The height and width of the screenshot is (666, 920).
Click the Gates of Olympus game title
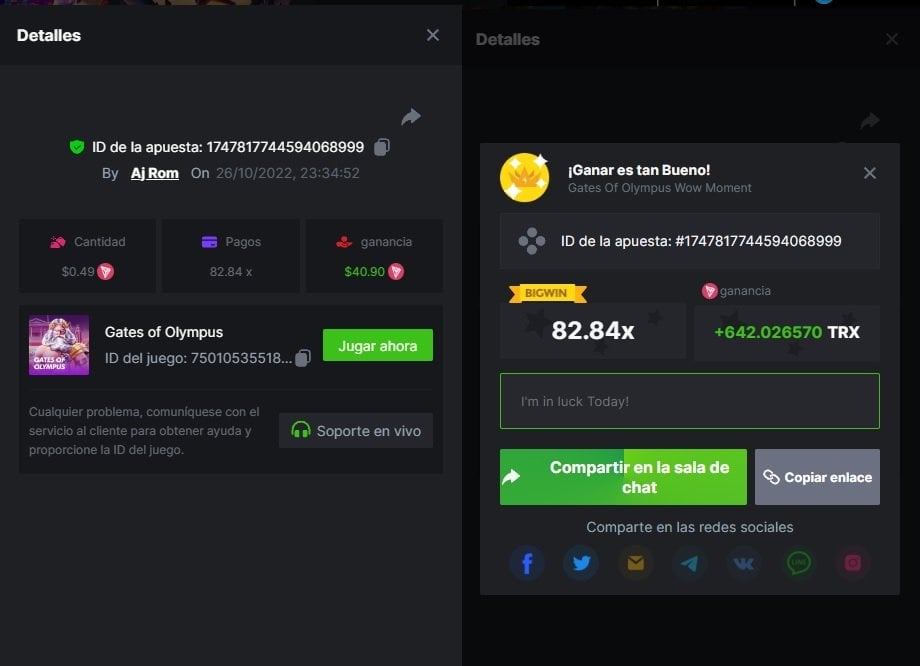[164, 332]
